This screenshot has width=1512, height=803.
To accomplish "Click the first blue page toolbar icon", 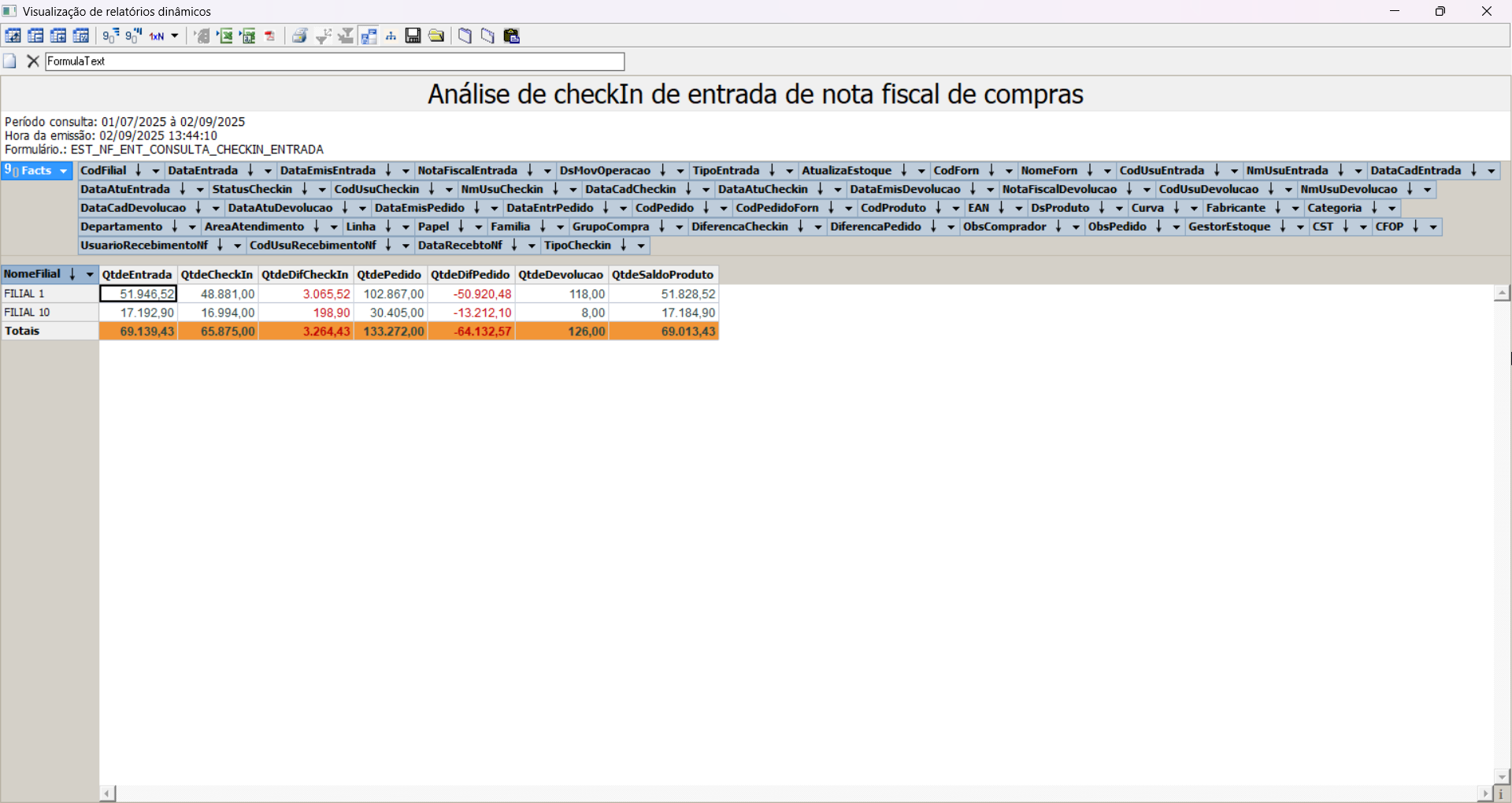I will [465, 35].
